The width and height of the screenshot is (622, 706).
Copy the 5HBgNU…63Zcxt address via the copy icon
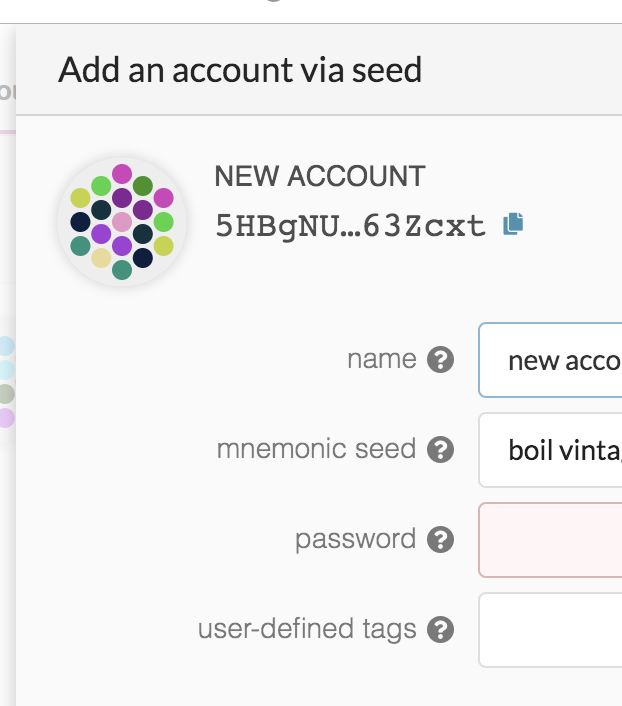coord(513,224)
